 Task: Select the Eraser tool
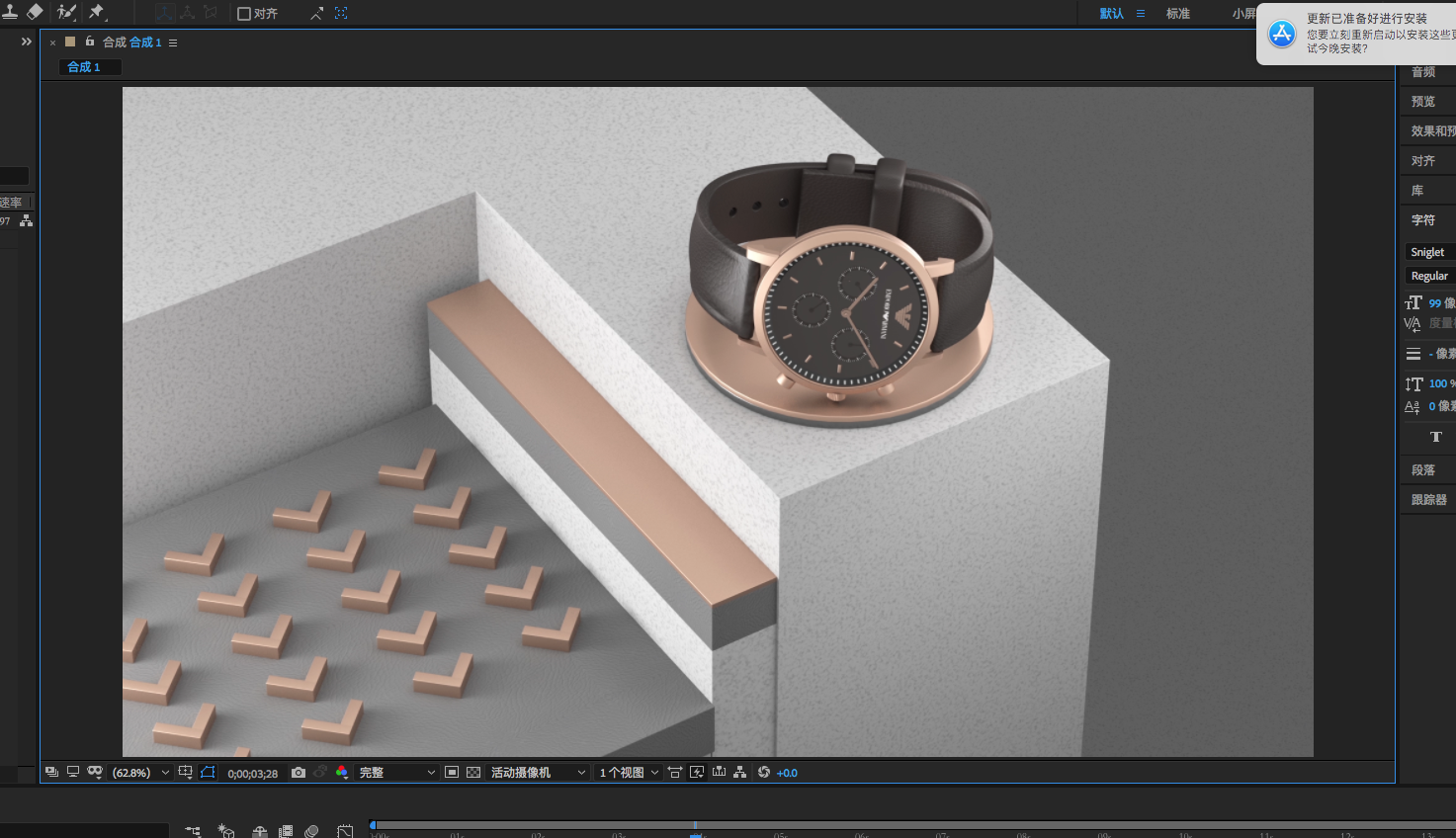click(36, 12)
